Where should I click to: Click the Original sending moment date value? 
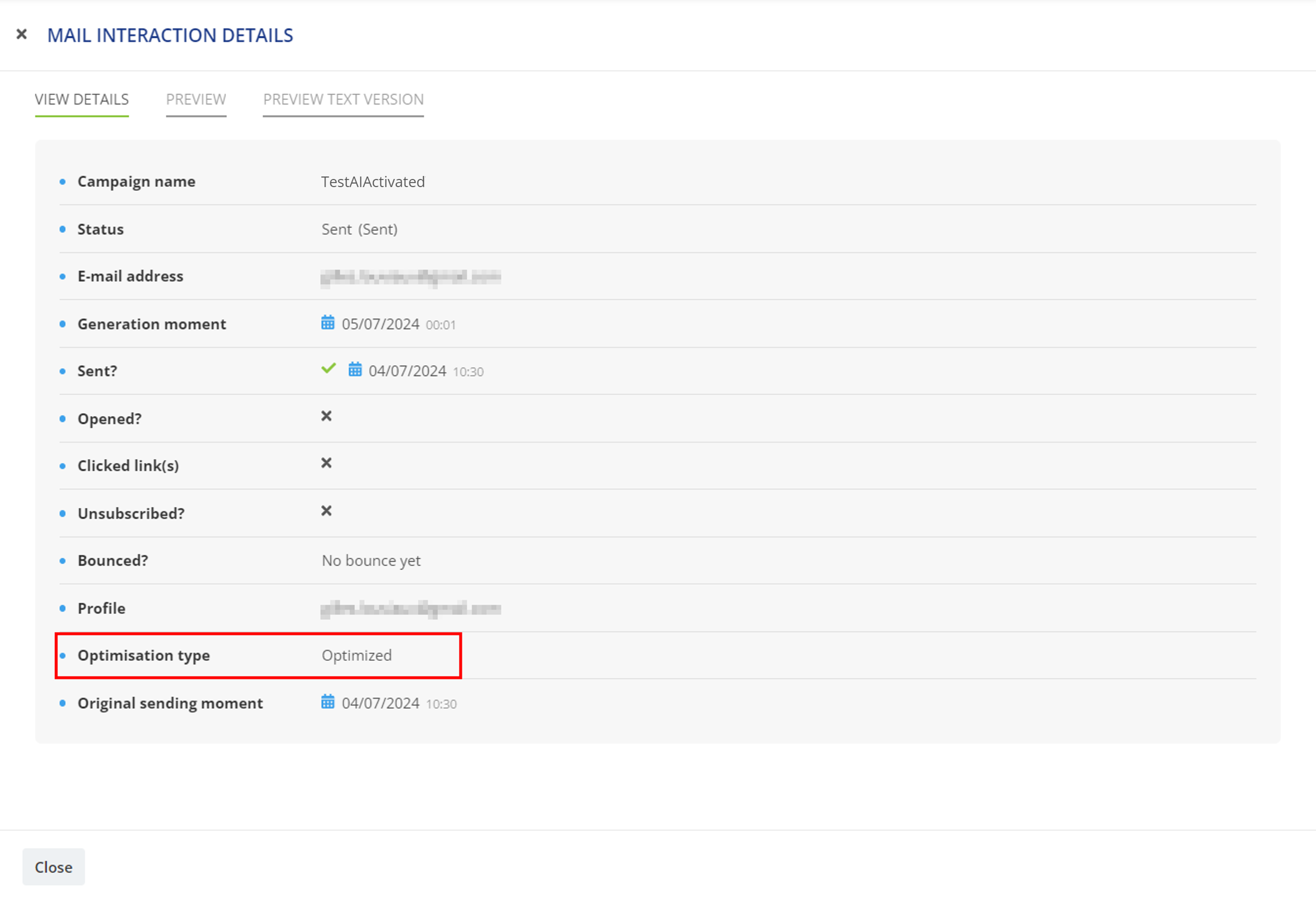[x=380, y=703]
